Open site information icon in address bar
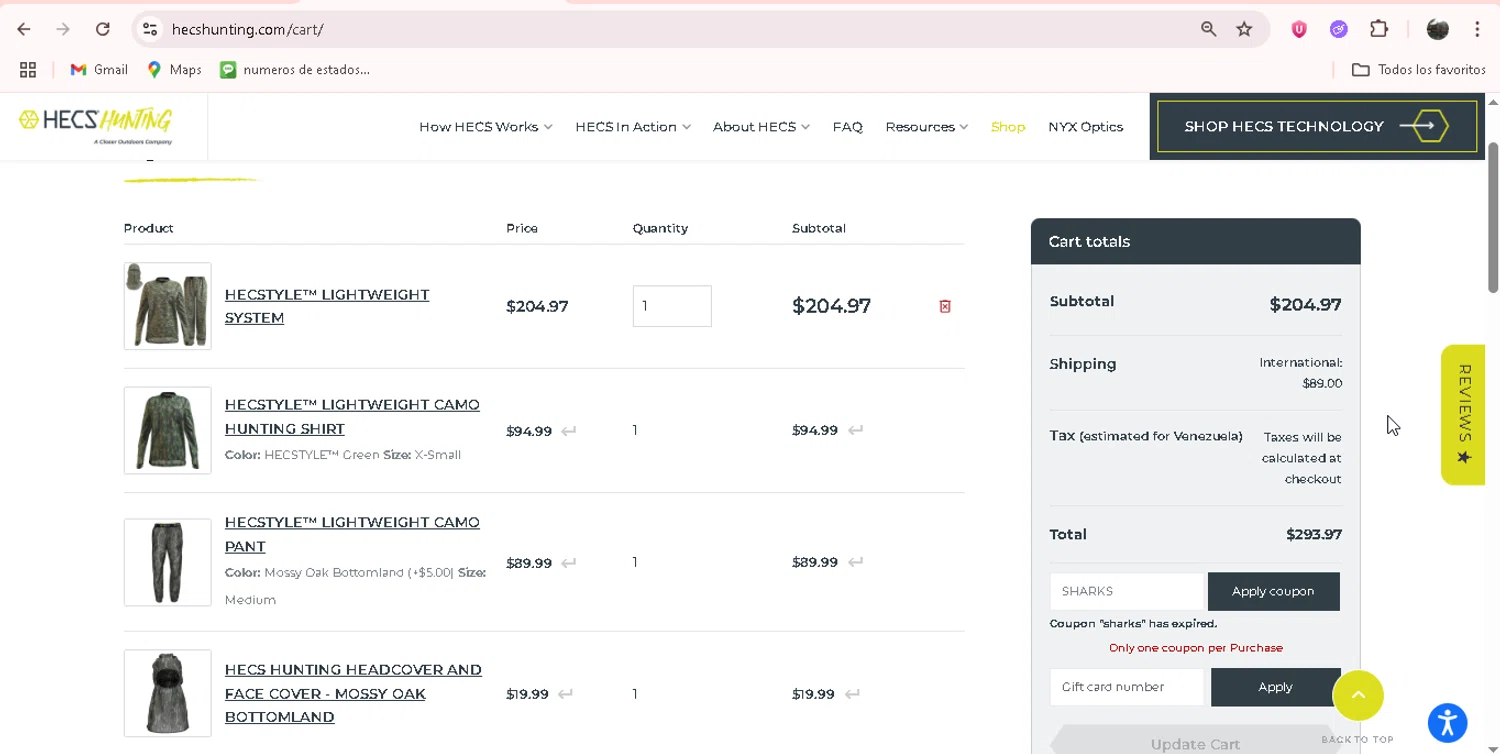 [150, 29]
